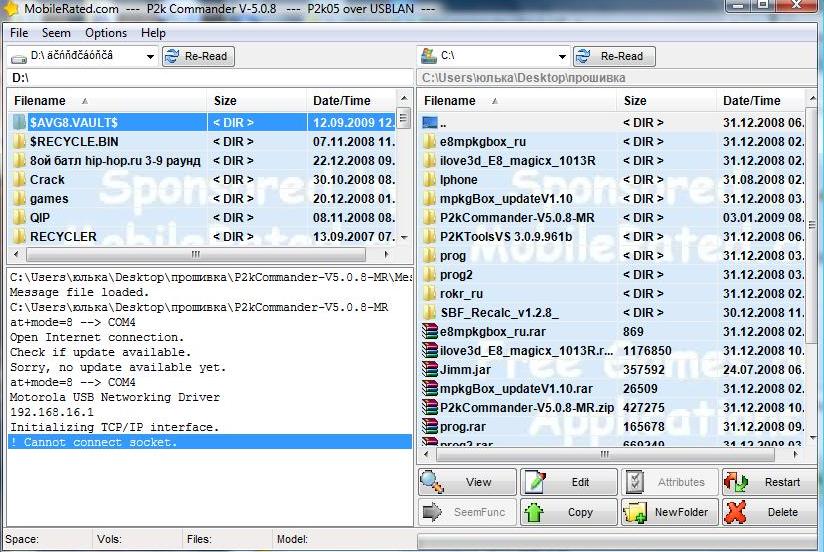The image size is (824, 552).
Task: Click left pane vertical scroll down arrow
Action: [x=404, y=238]
